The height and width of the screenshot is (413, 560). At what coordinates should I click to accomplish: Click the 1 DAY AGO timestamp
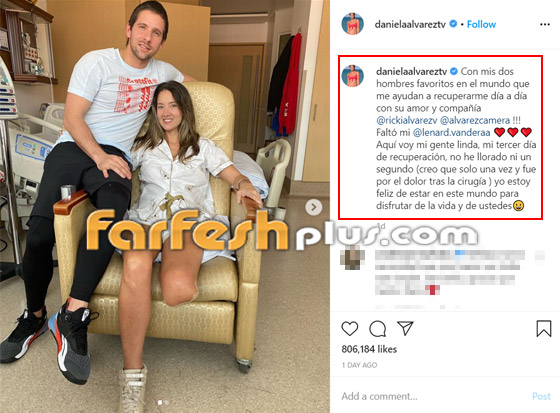point(359,365)
